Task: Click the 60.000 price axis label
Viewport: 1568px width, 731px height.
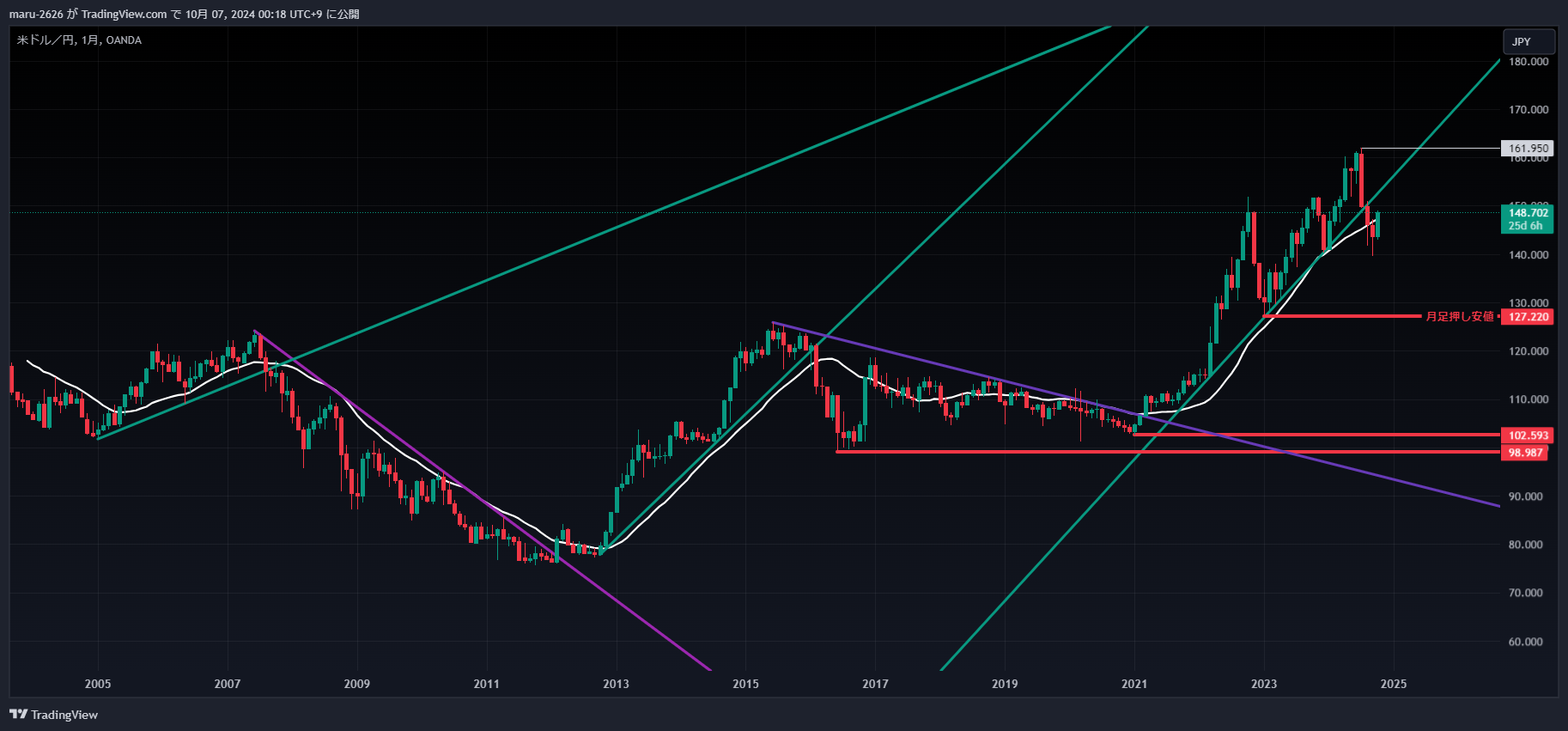Action: pyautogui.click(x=1525, y=642)
